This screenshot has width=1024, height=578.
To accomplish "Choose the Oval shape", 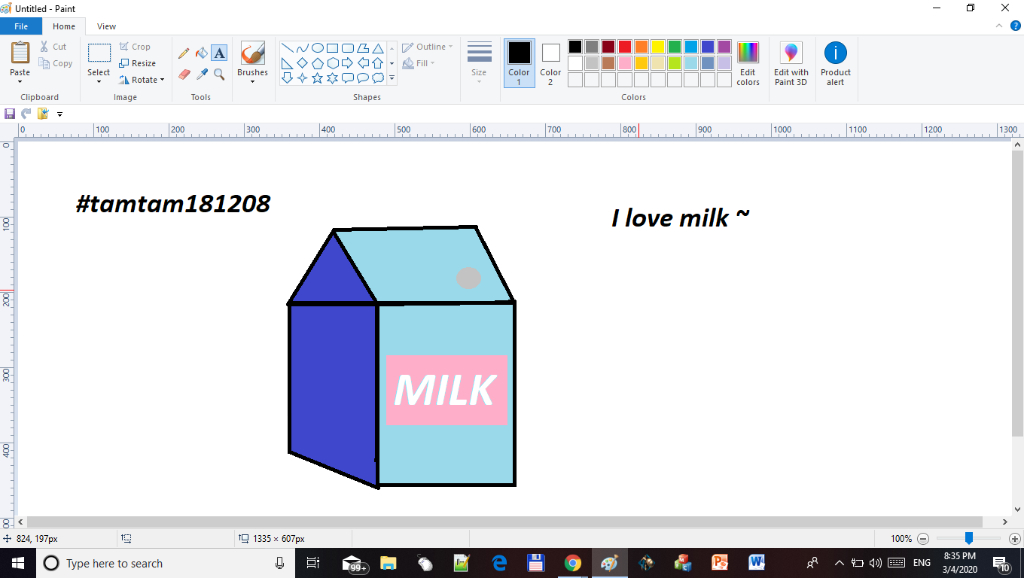I will point(317,48).
